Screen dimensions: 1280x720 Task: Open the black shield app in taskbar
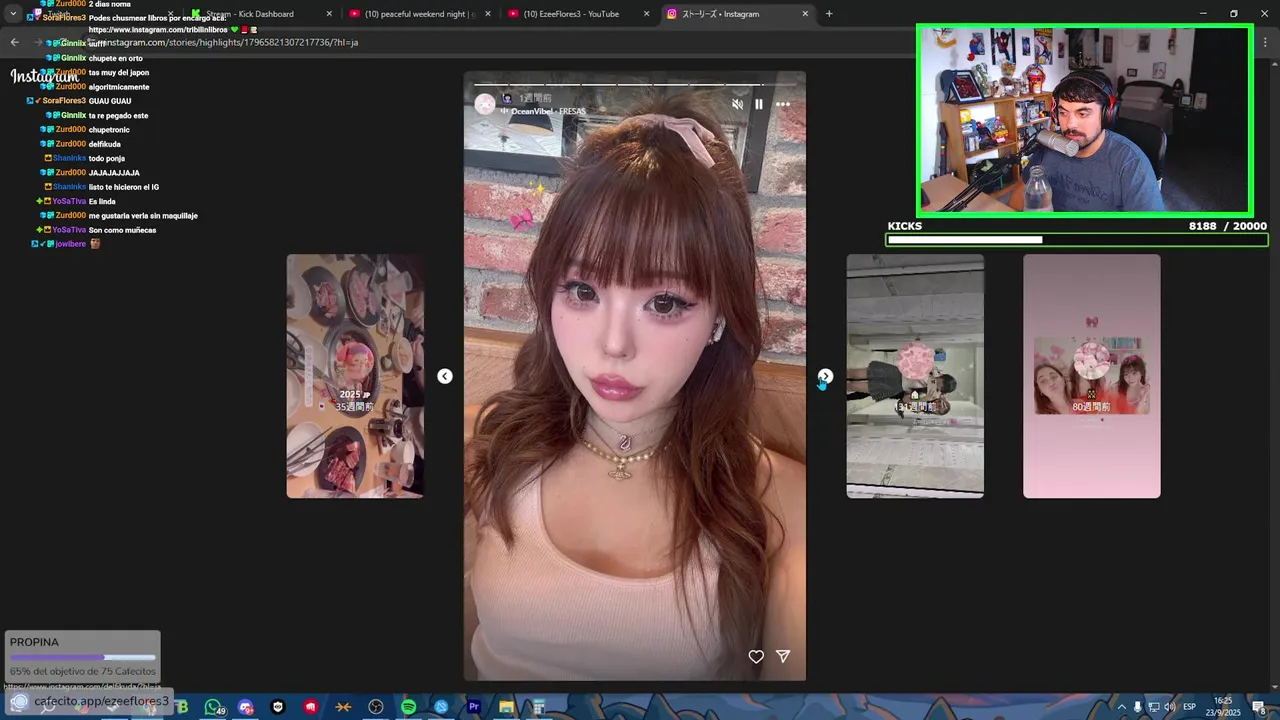[x=278, y=707]
